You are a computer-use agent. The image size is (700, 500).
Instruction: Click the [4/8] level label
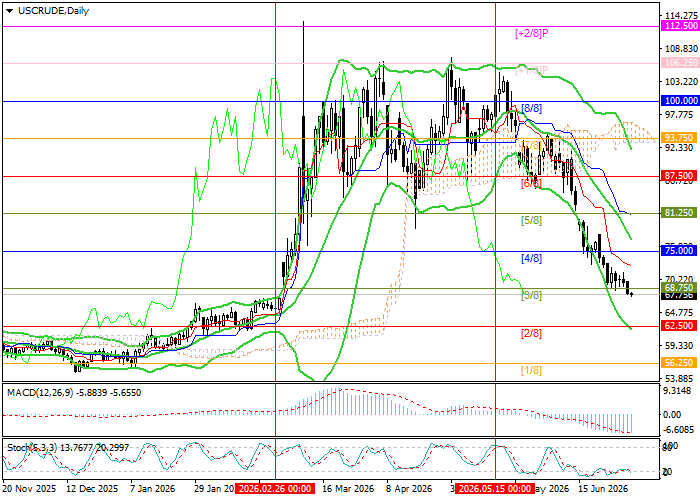click(531, 258)
